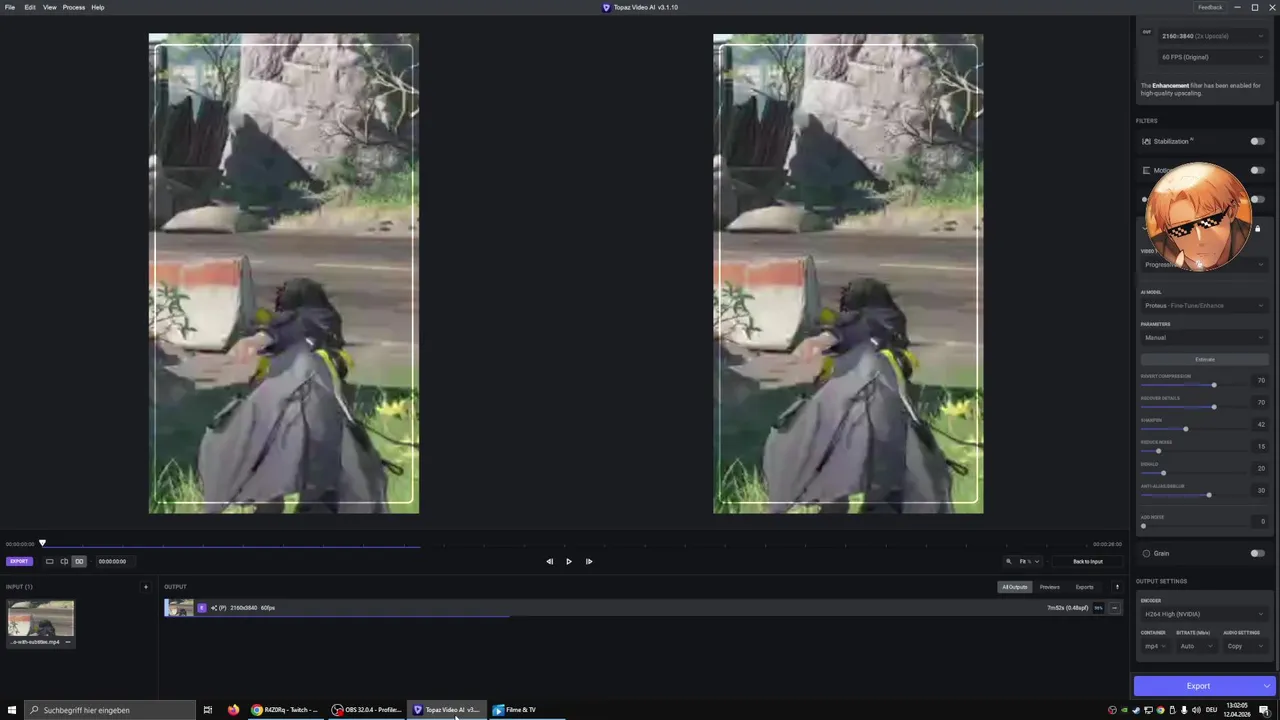Select the single view layout icon
Image resolution: width=1280 pixels, height=720 pixels.
(x=49, y=561)
